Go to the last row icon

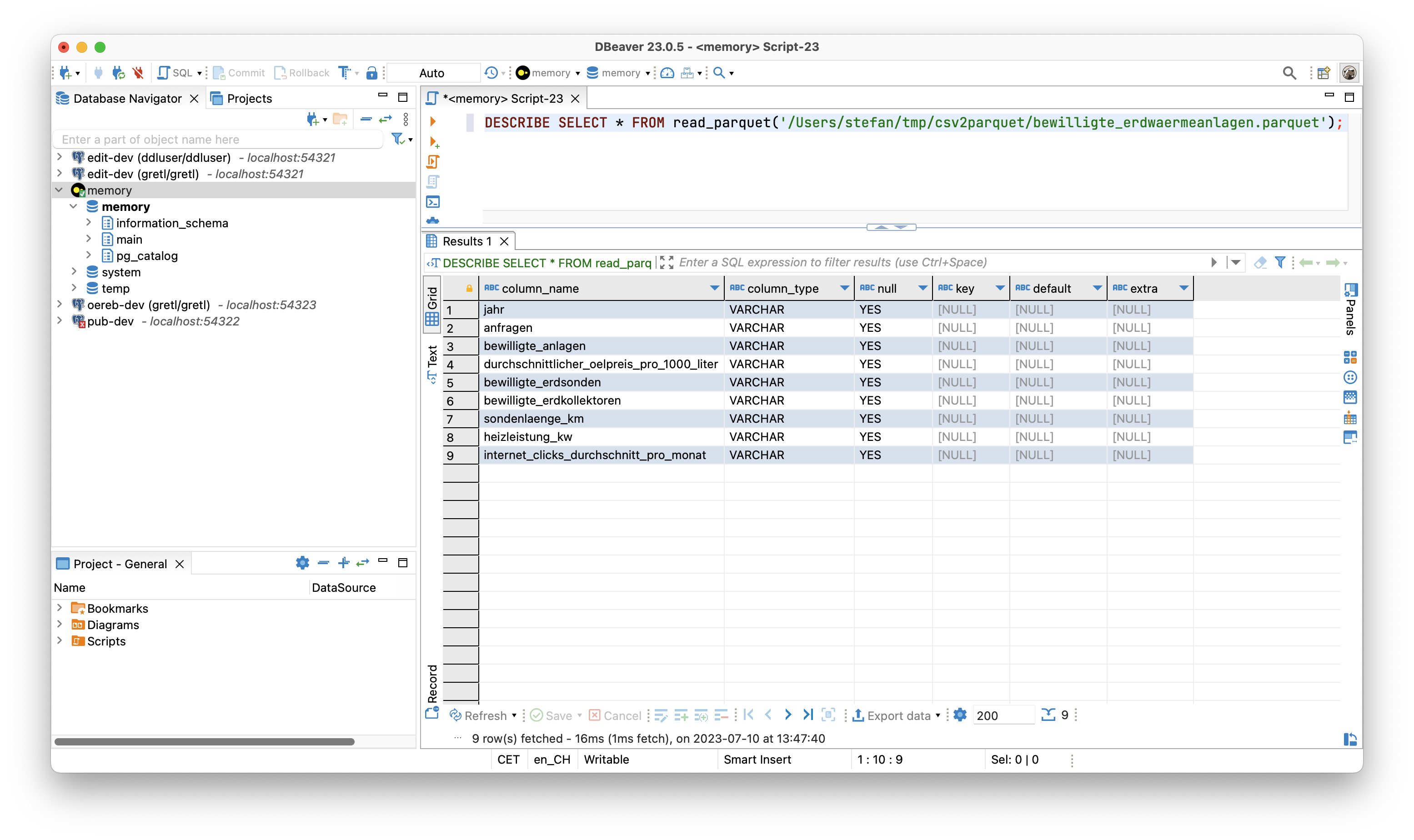(x=808, y=715)
